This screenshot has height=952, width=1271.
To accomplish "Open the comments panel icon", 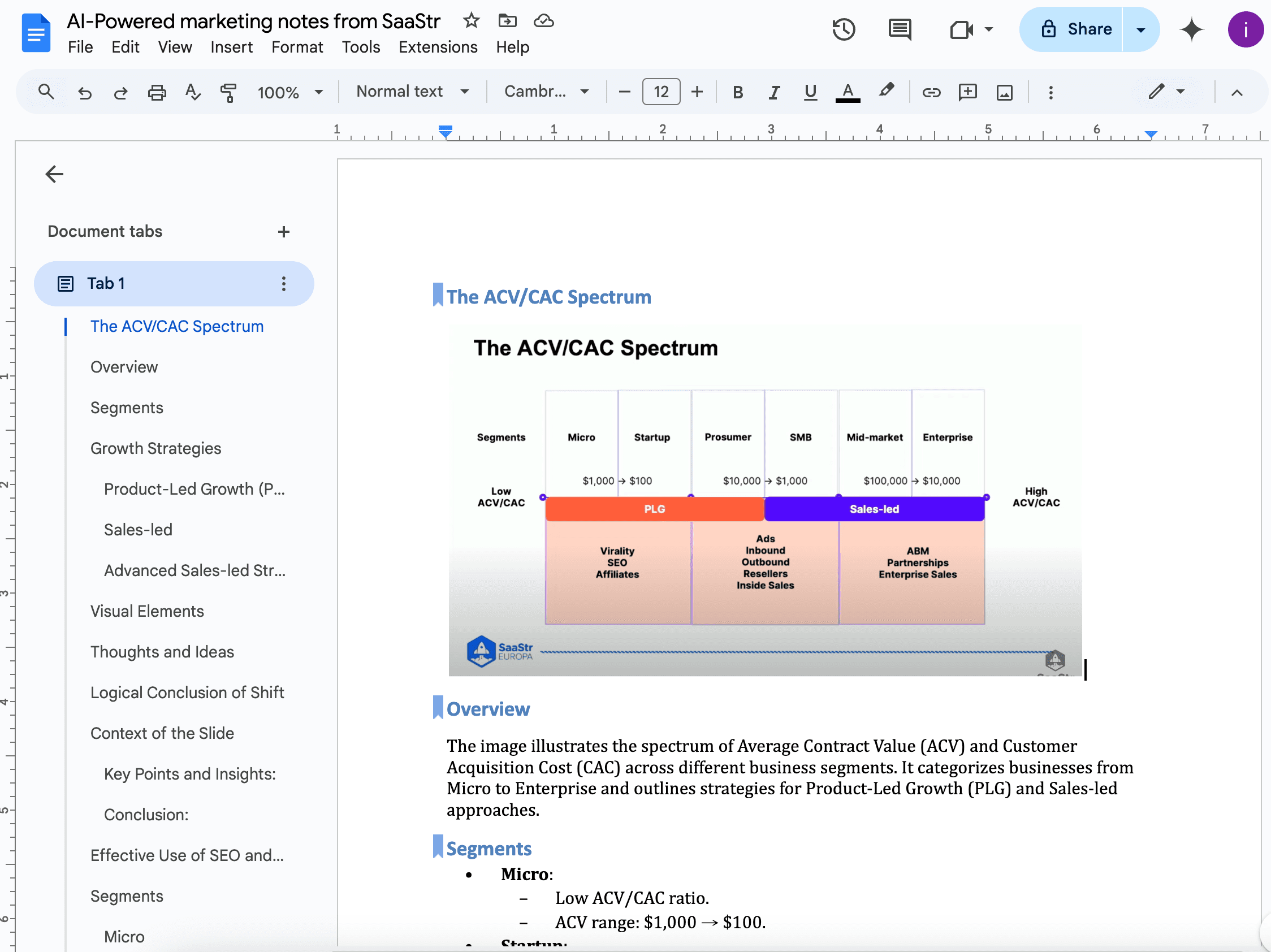I will point(899,29).
